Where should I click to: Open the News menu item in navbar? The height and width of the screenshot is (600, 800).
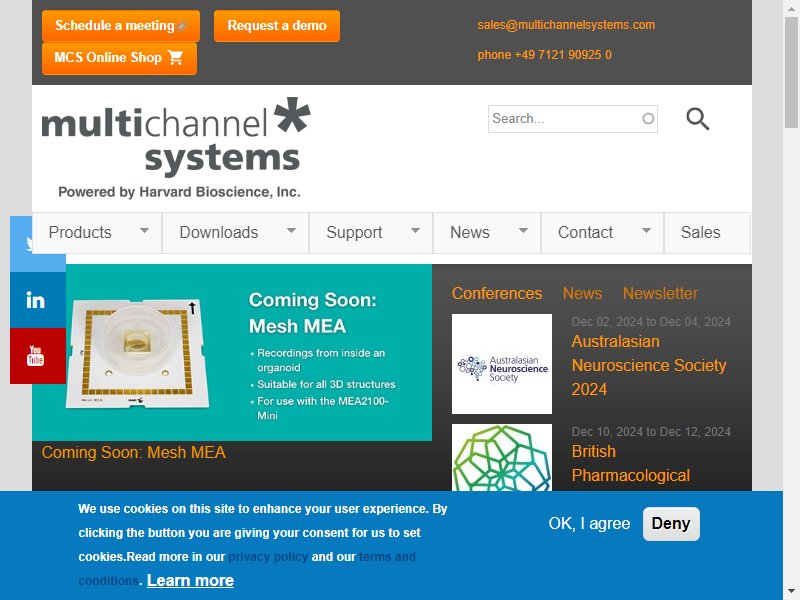click(x=487, y=233)
